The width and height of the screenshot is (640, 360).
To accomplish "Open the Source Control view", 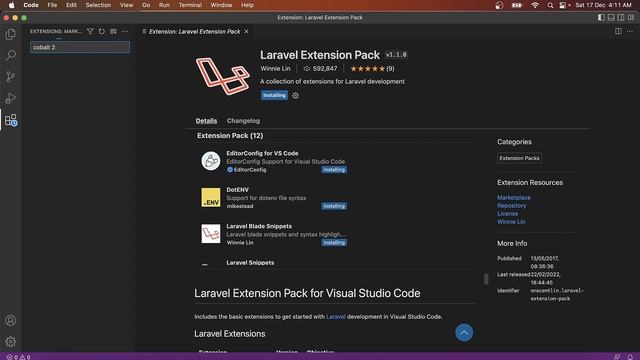I will [11, 77].
